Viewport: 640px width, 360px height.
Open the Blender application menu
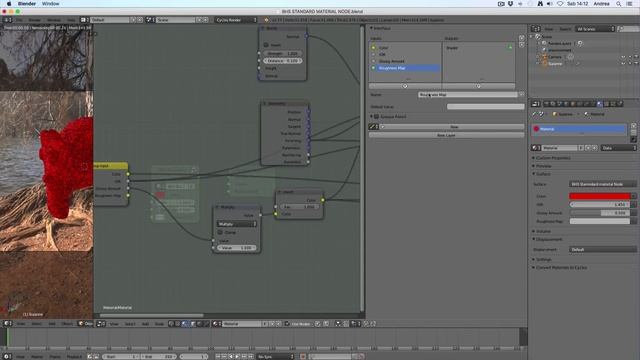[x=27, y=4]
